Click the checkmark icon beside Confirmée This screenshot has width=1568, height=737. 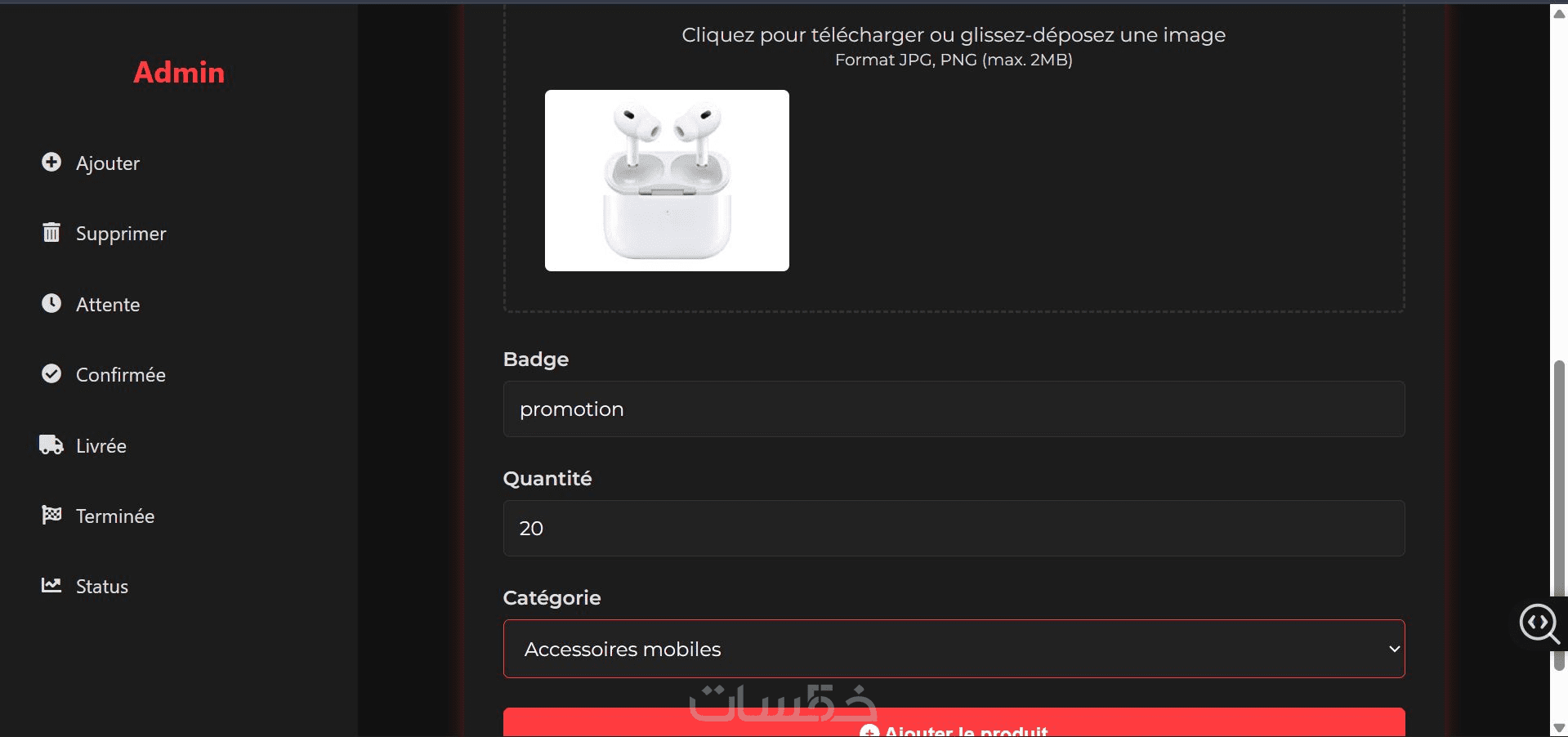pyautogui.click(x=51, y=373)
